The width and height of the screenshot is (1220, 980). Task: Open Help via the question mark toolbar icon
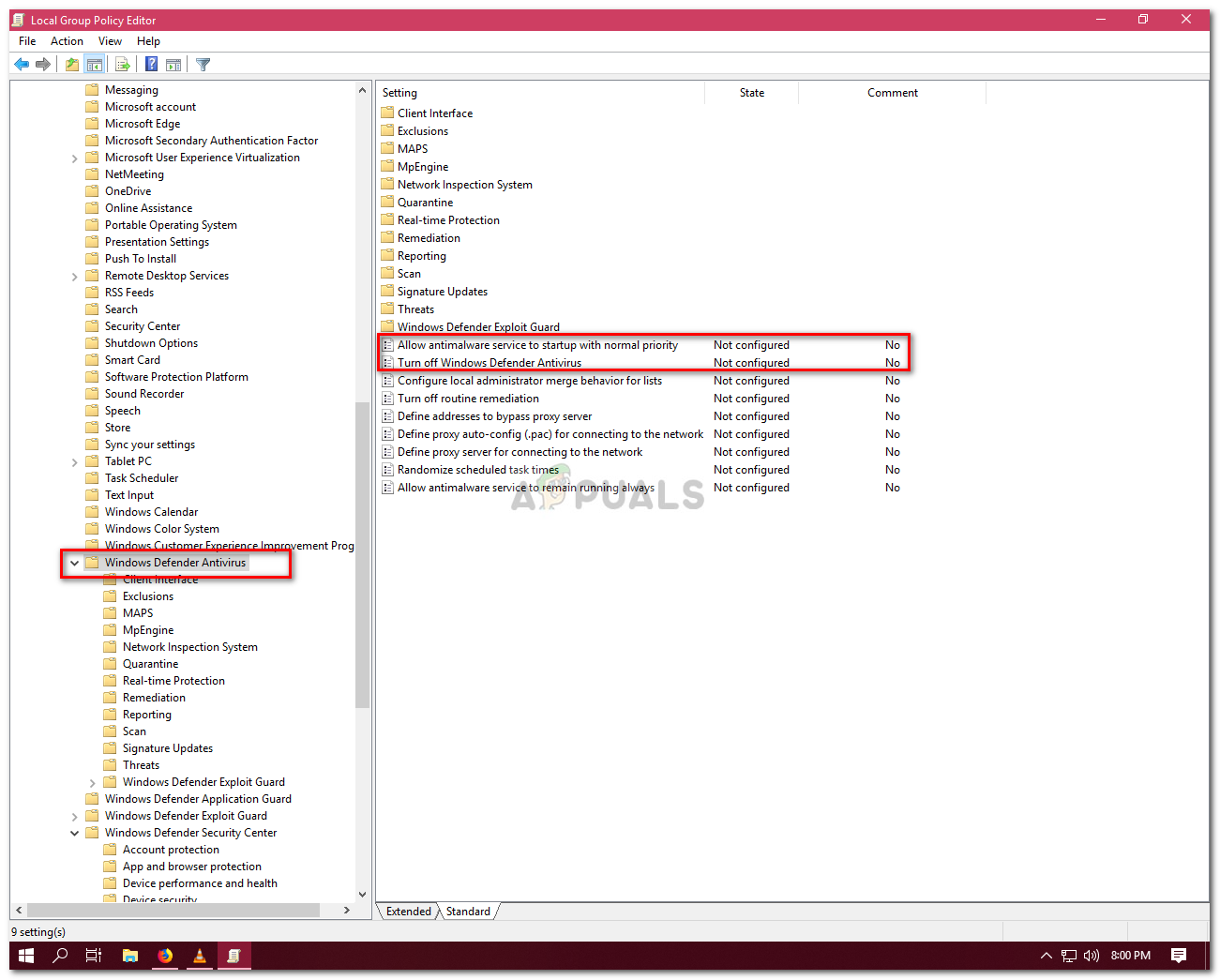(x=151, y=64)
